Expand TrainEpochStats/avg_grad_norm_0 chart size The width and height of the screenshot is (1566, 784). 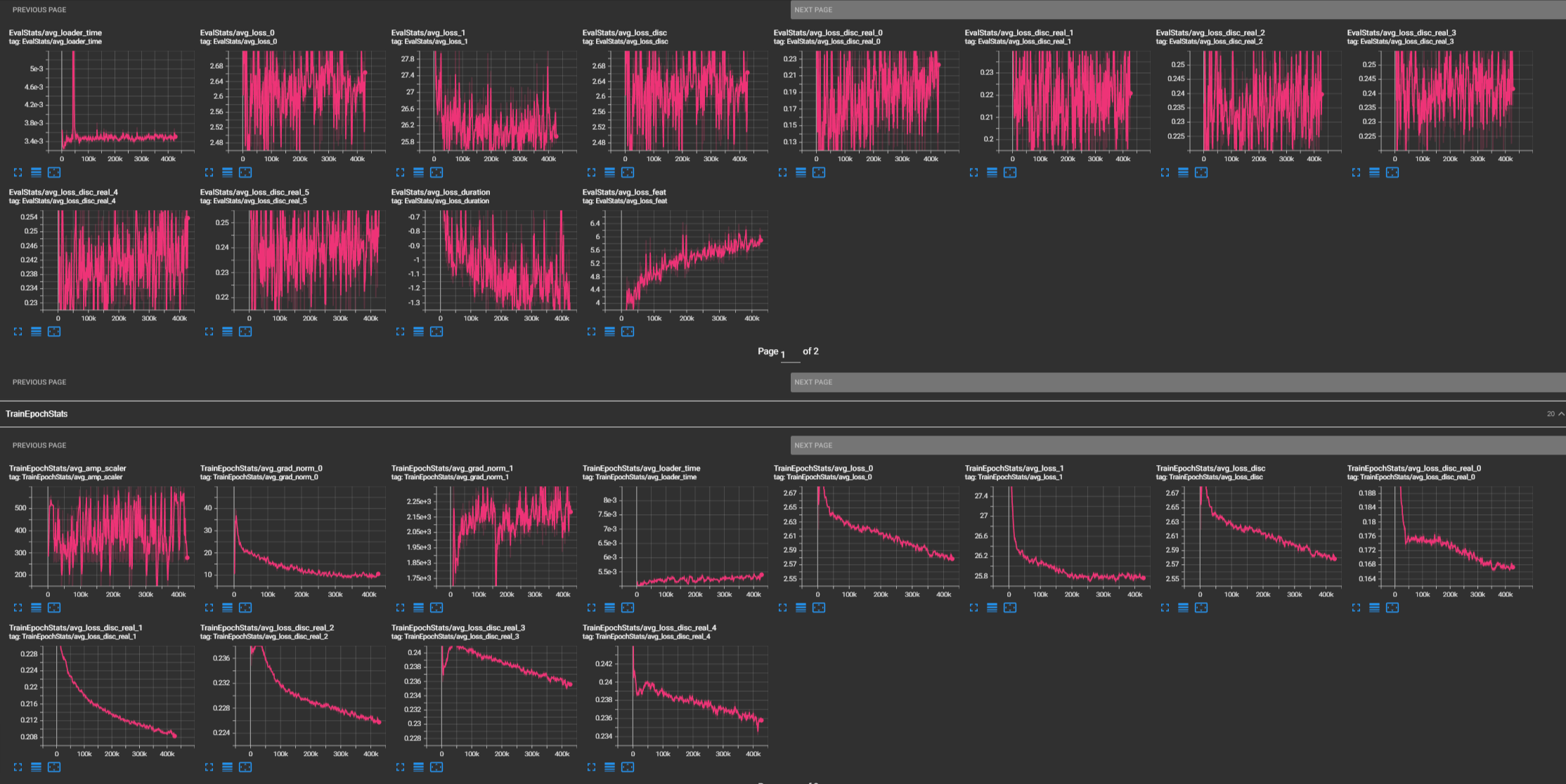(x=209, y=608)
